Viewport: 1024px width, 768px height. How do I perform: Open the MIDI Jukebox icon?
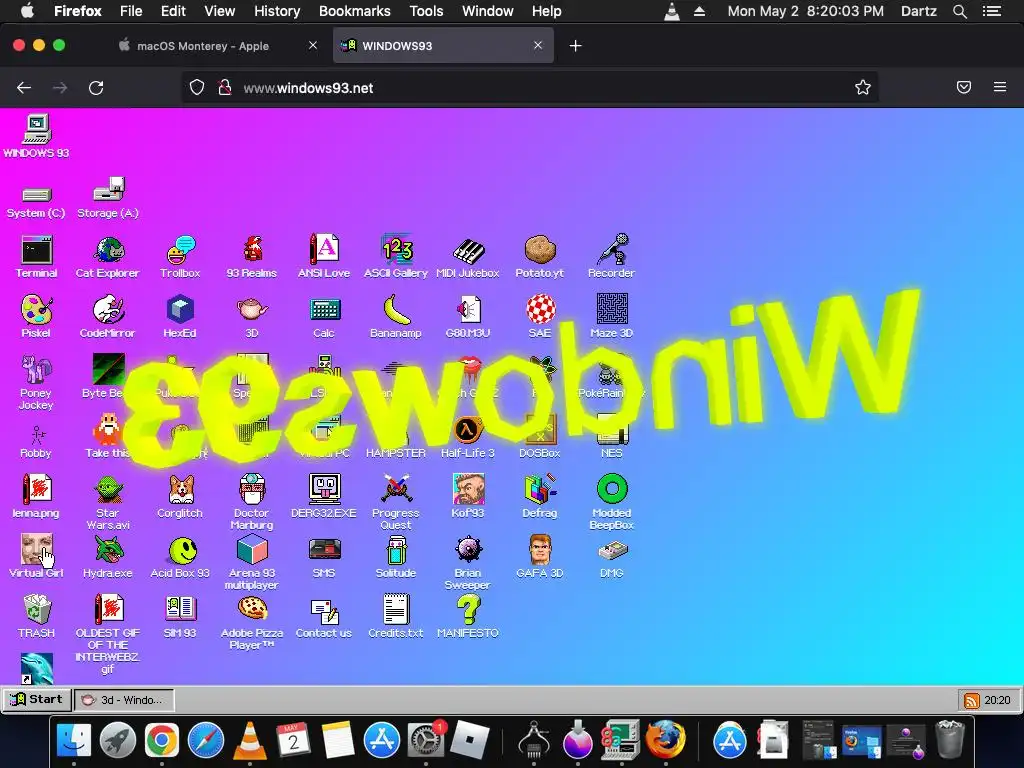click(x=468, y=250)
